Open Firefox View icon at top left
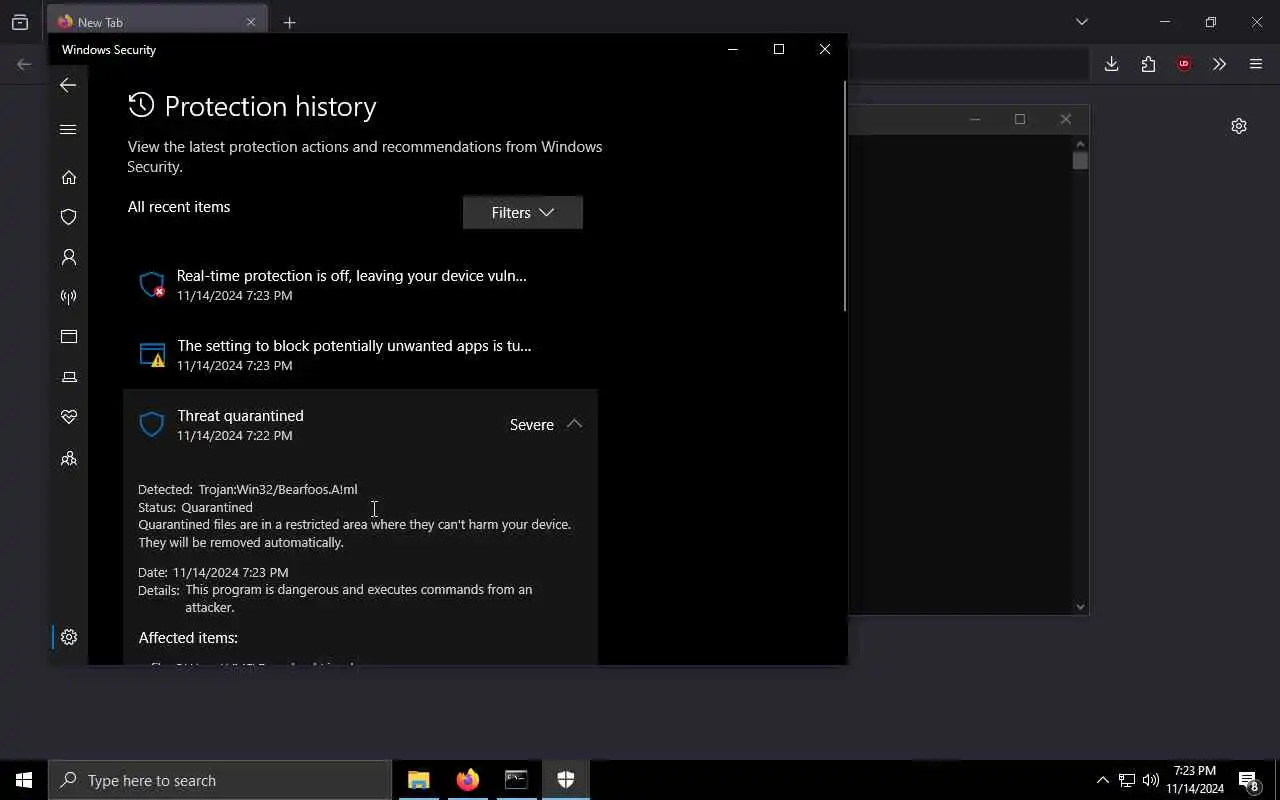This screenshot has height=800, width=1280. point(20,22)
